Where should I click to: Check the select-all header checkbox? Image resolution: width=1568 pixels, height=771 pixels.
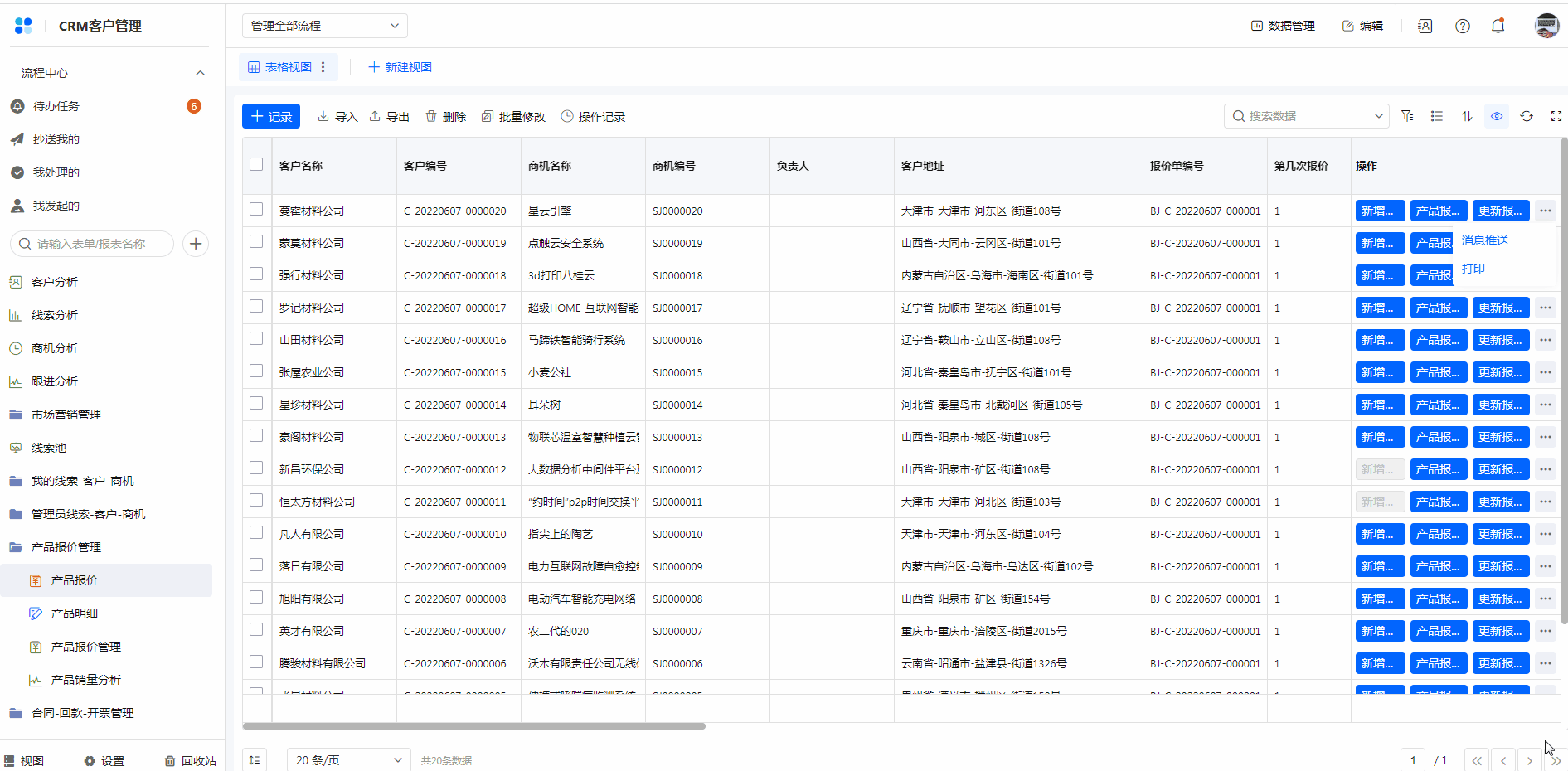[x=256, y=164]
